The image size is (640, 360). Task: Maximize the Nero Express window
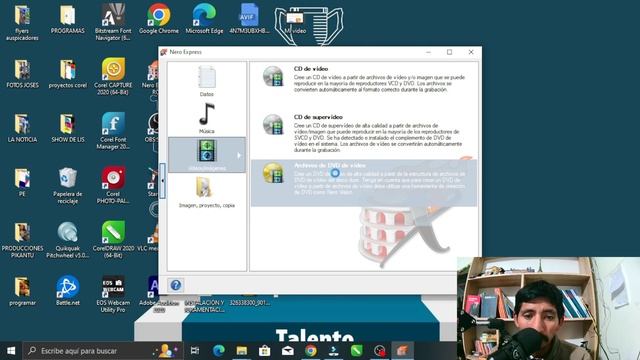pos(449,52)
